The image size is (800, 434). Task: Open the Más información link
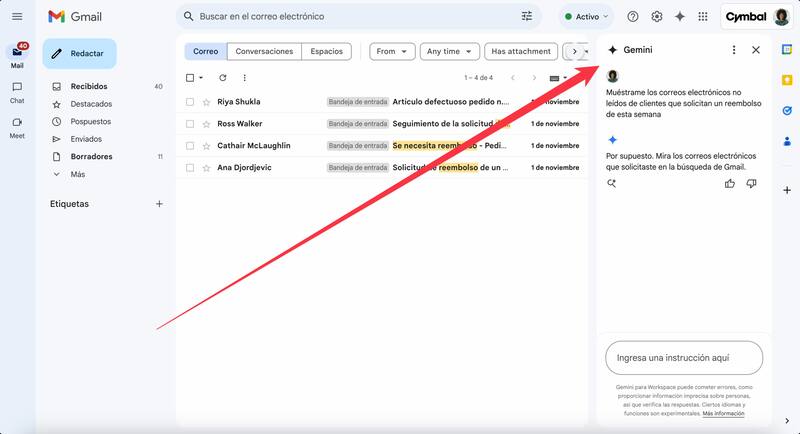(723, 413)
